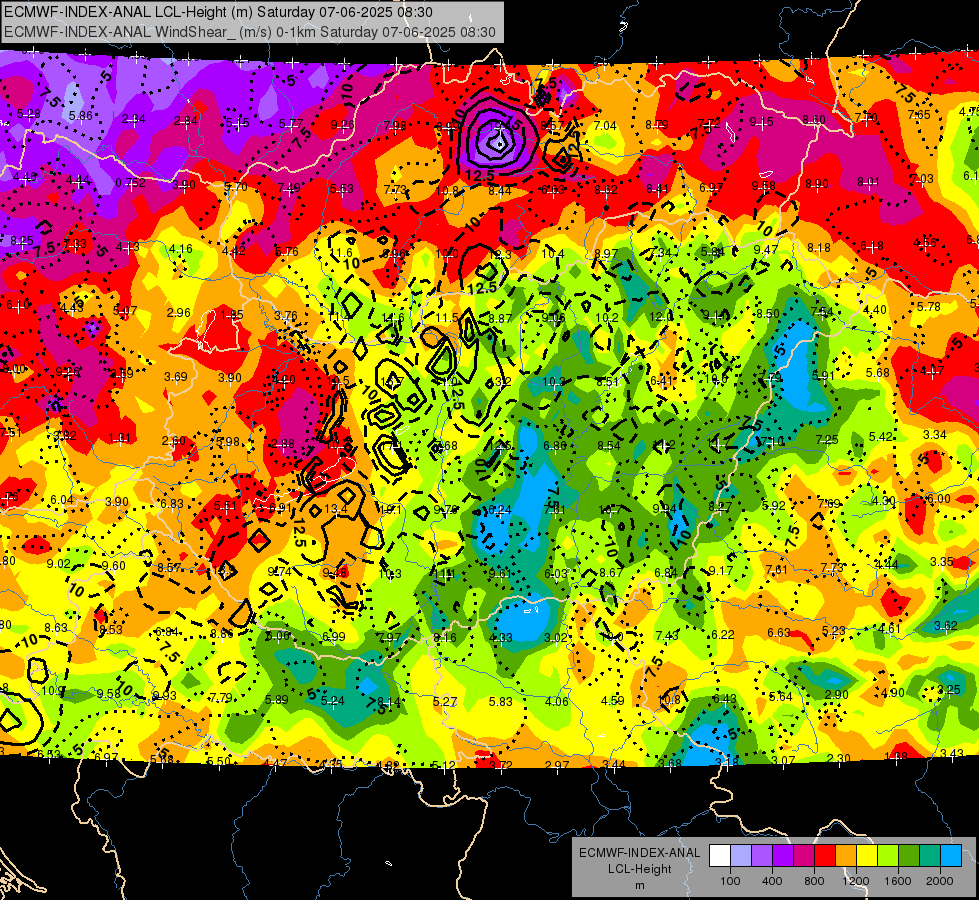The image size is (979, 900).
Task: Pick the red legend swatch at 800
Action: [825, 856]
